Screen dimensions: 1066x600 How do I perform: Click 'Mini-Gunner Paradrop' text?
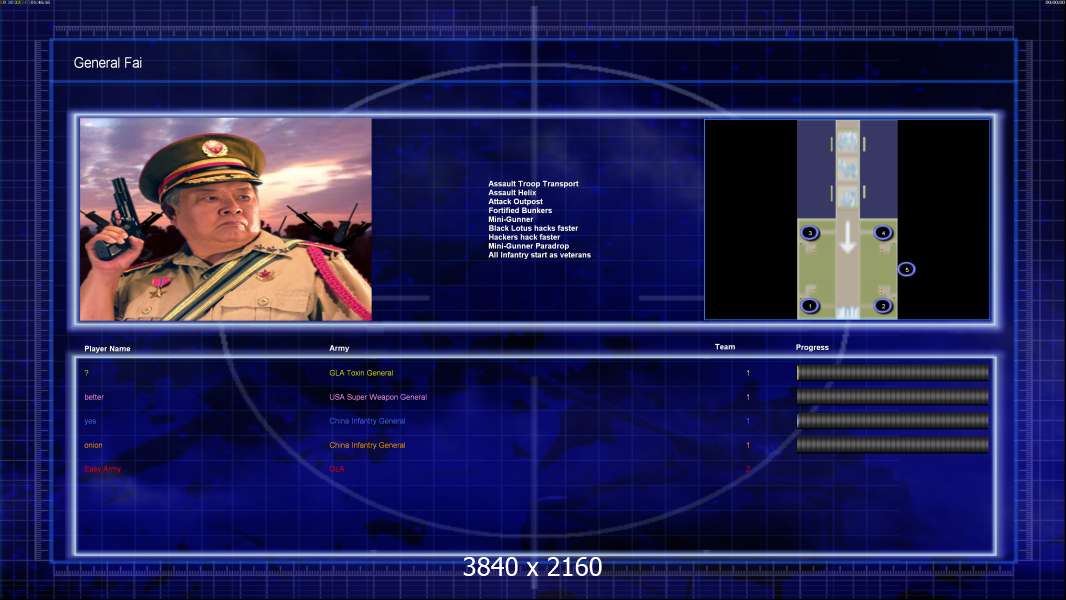coord(528,246)
